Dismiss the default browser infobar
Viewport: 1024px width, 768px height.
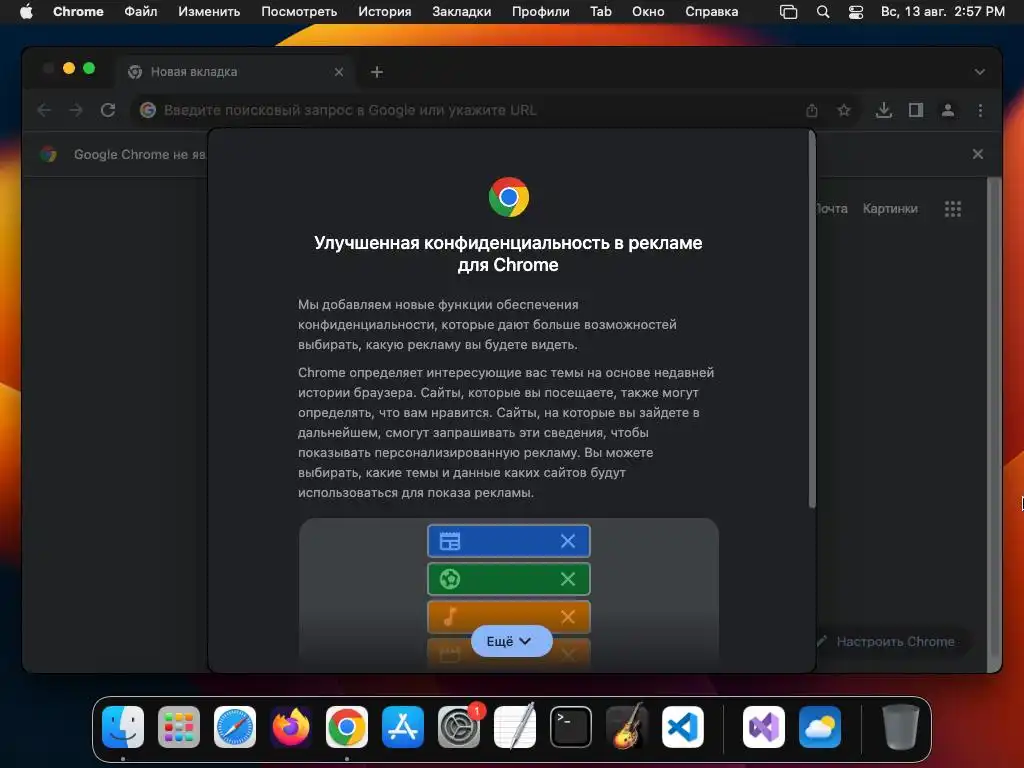click(978, 154)
